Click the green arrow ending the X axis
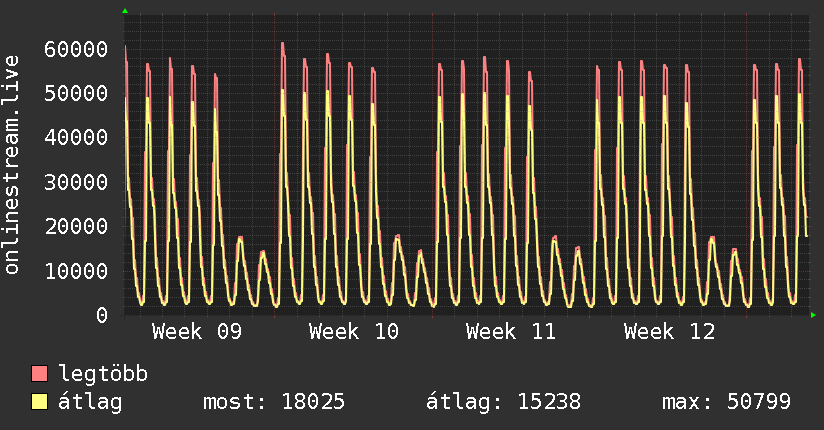This screenshot has height=430, width=824. (x=813, y=315)
